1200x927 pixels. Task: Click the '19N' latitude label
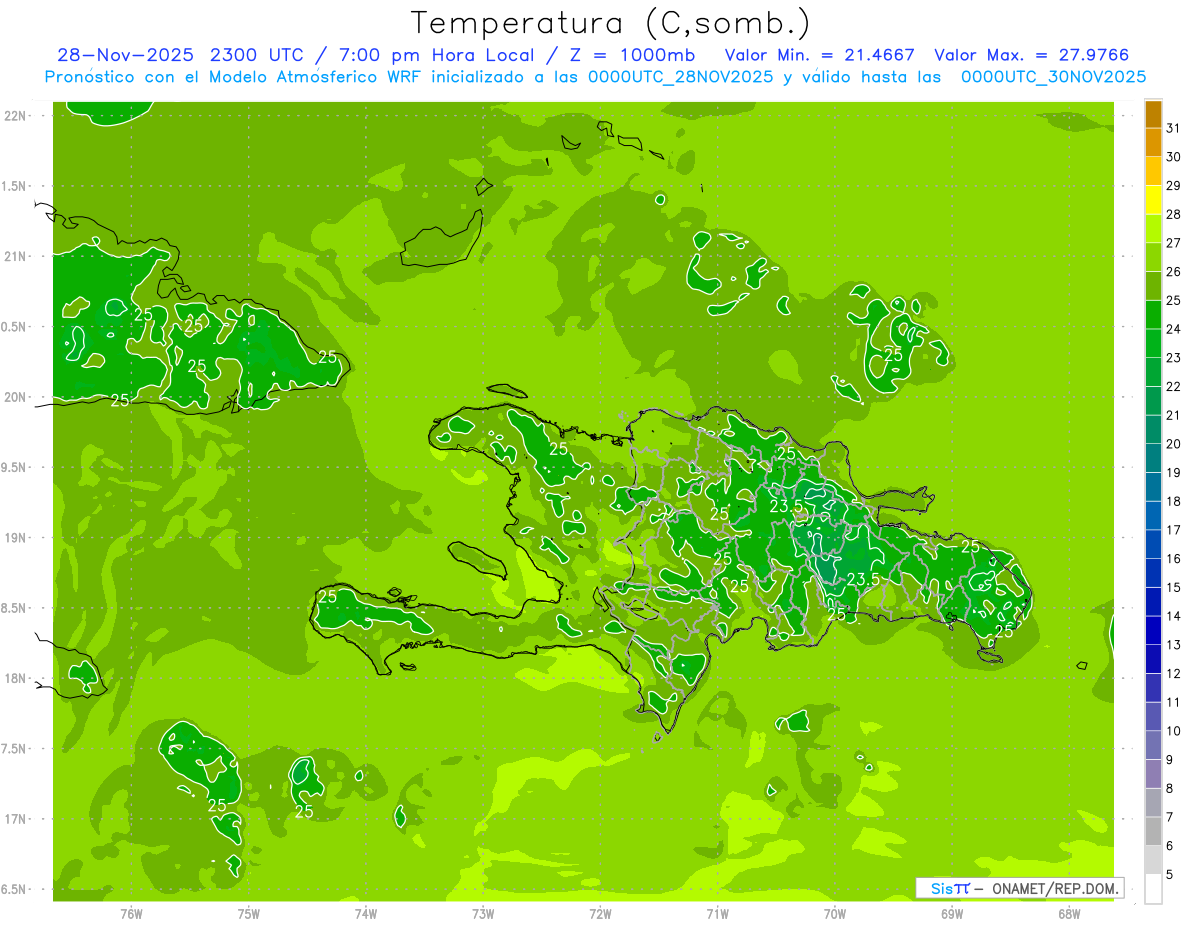(15, 537)
